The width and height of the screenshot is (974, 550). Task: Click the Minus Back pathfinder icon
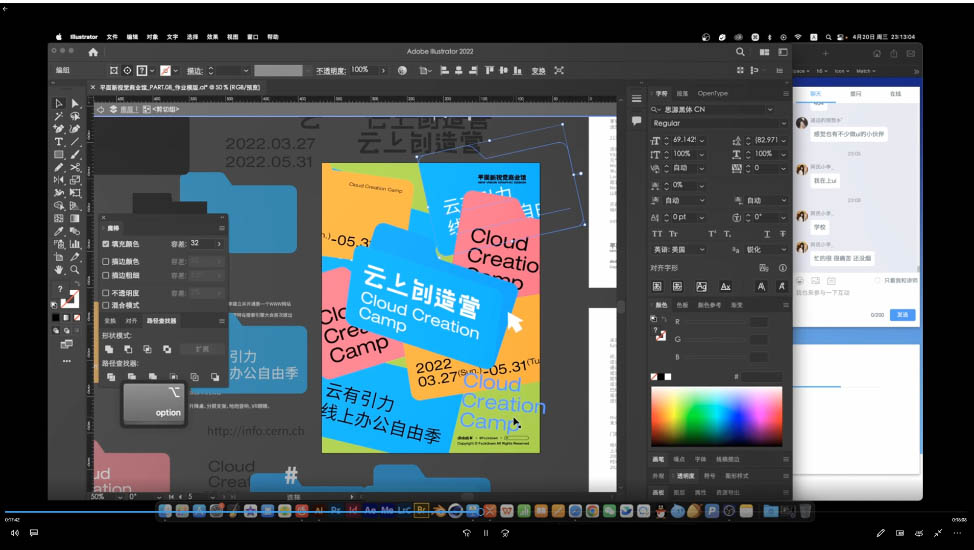click(215, 377)
